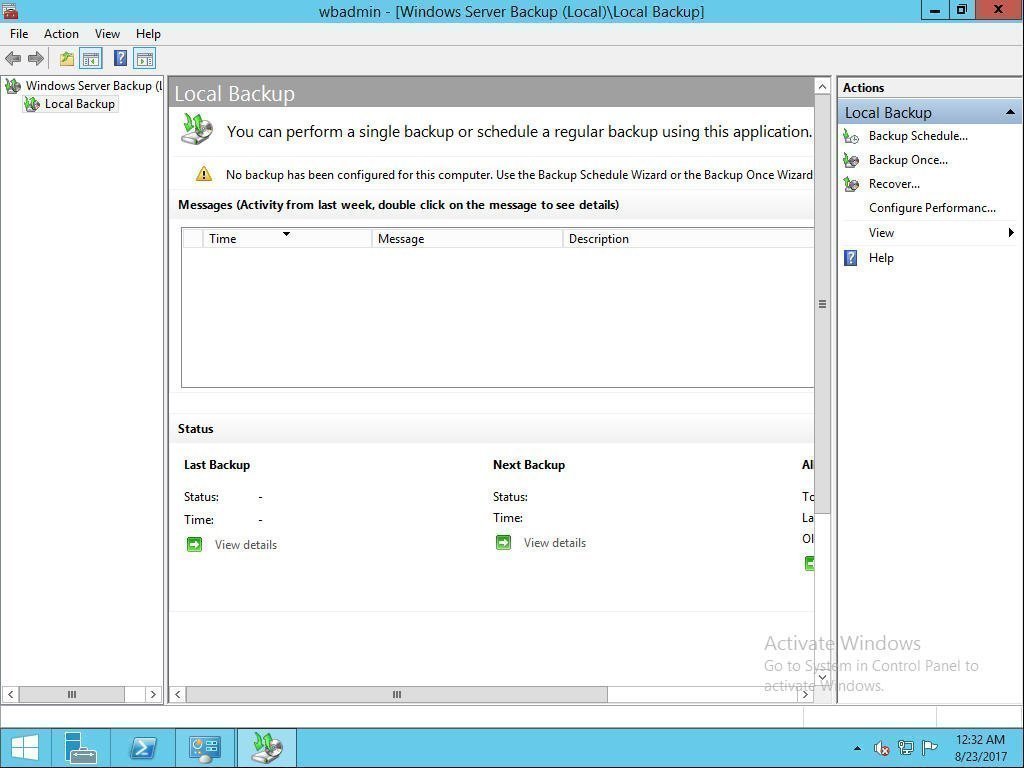Toggle the Show/Hide Action Pane icon
Screen dimensions: 1024x768
click(144, 59)
